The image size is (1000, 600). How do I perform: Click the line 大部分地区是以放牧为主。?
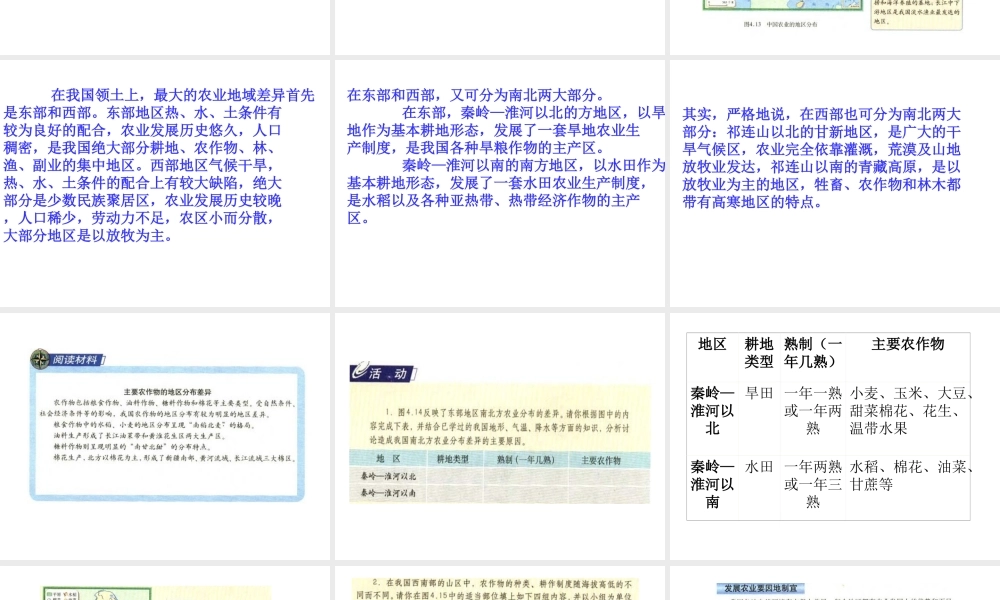[x=88, y=236]
